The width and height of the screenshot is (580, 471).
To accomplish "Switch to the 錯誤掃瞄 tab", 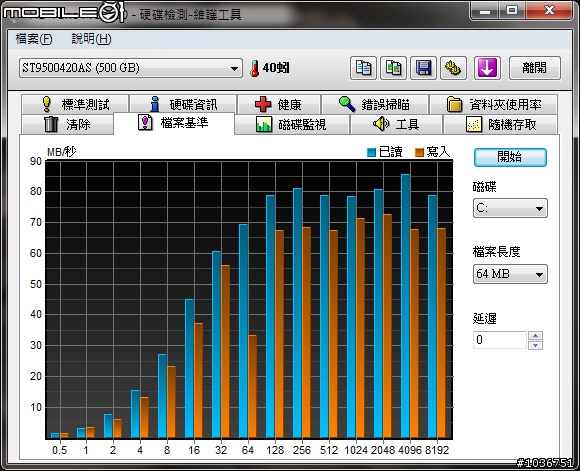I will coord(375,105).
